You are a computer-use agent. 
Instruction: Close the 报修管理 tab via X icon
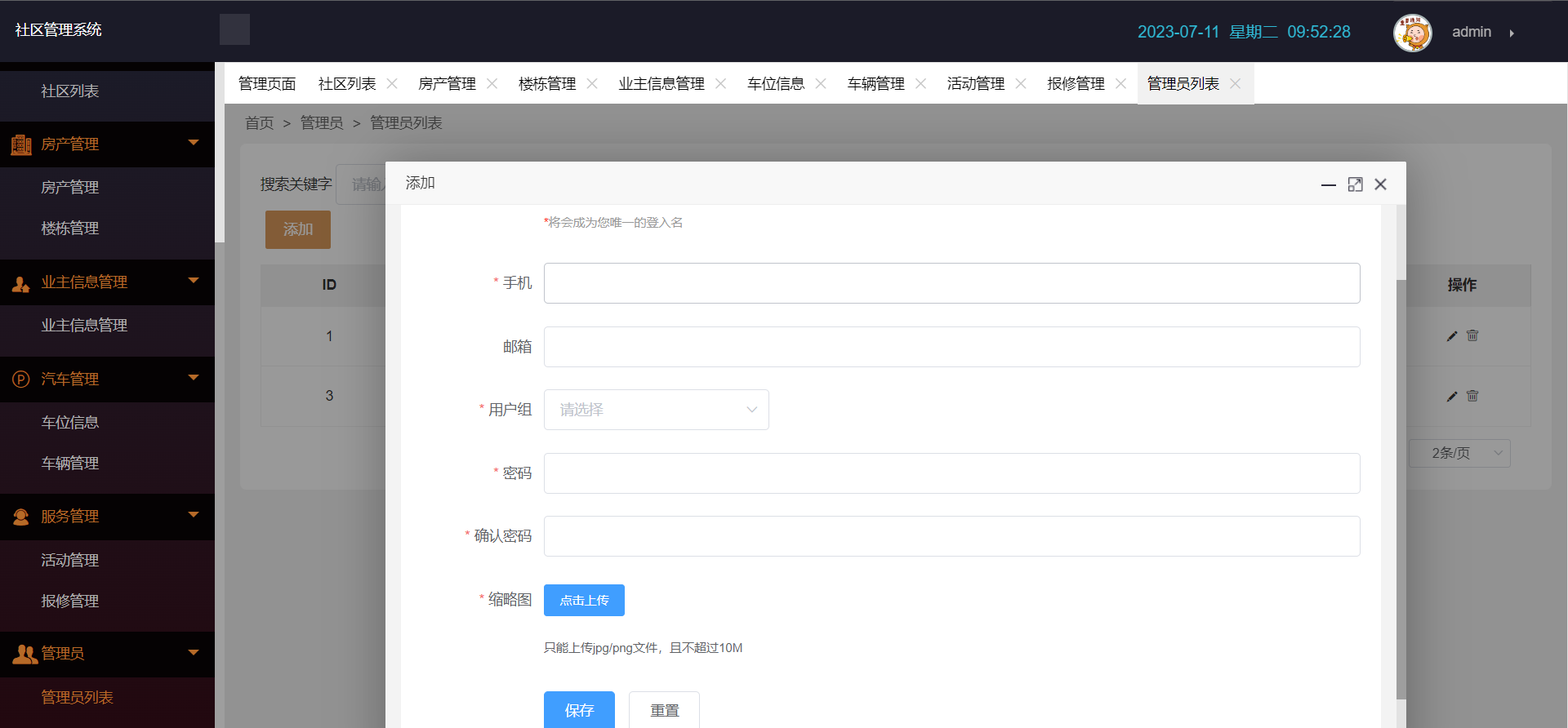tap(1120, 83)
